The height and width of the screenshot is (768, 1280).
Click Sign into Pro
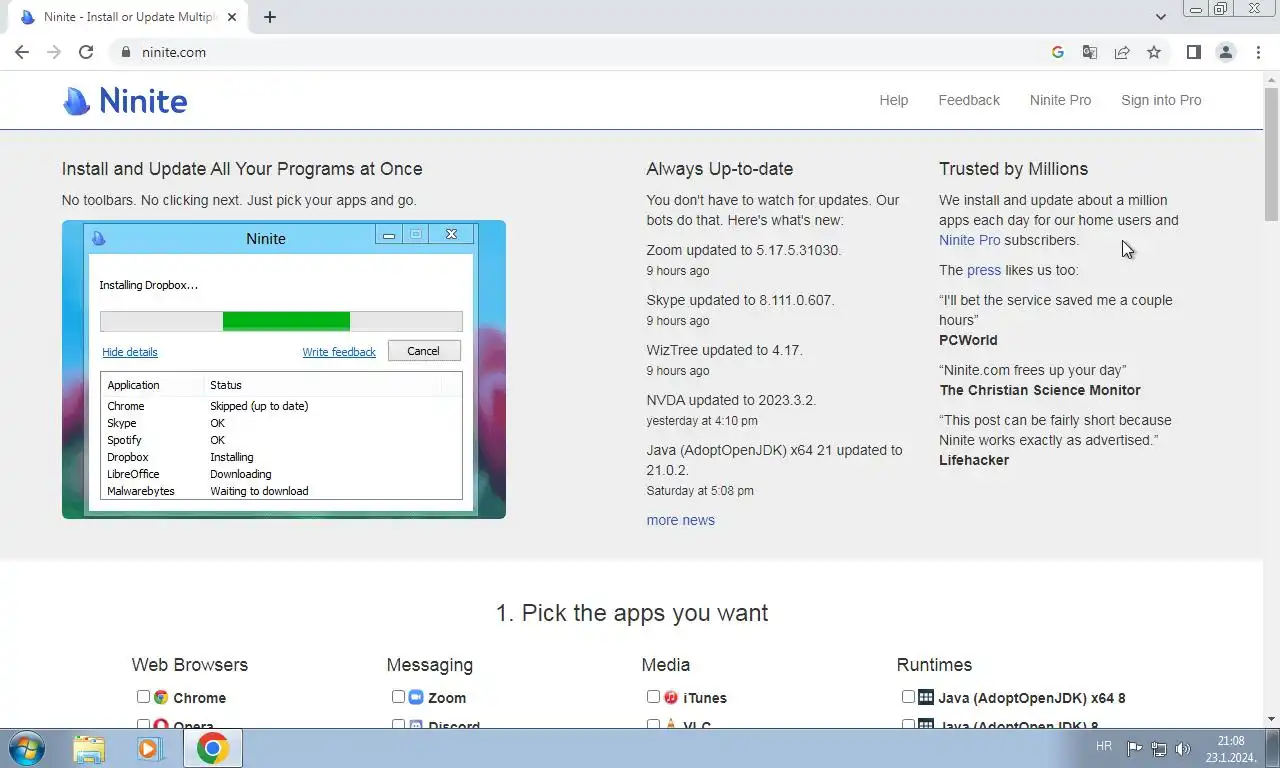pyautogui.click(x=1161, y=100)
